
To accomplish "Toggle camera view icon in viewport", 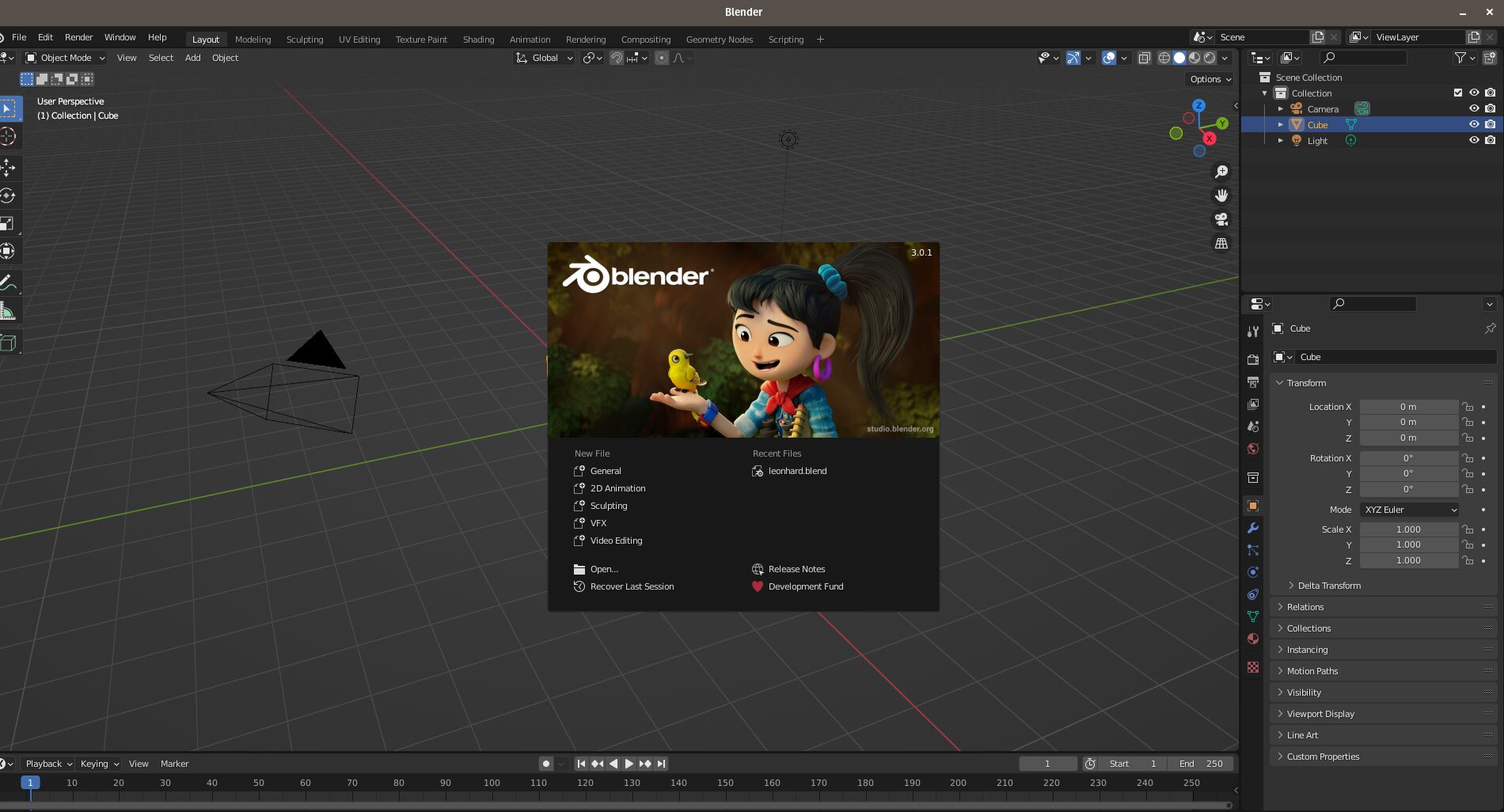I will tap(1221, 219).
